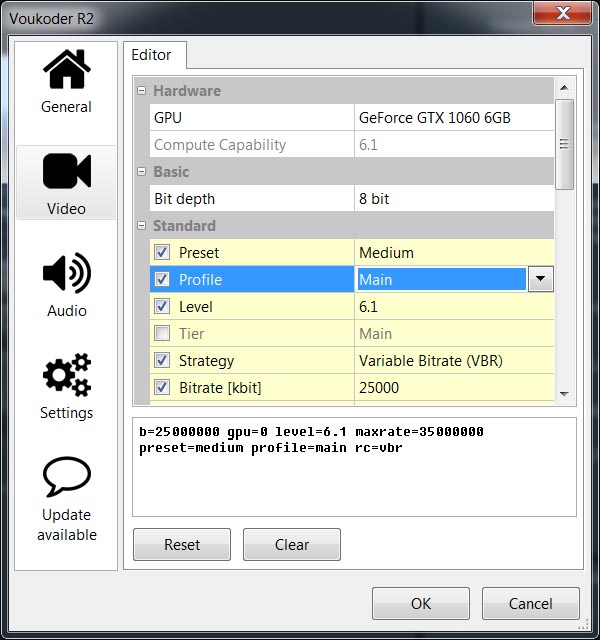Open the General section house icon
Image resolution: width=600 pixels, height=640 pixels.
click(x=67, y=69)
